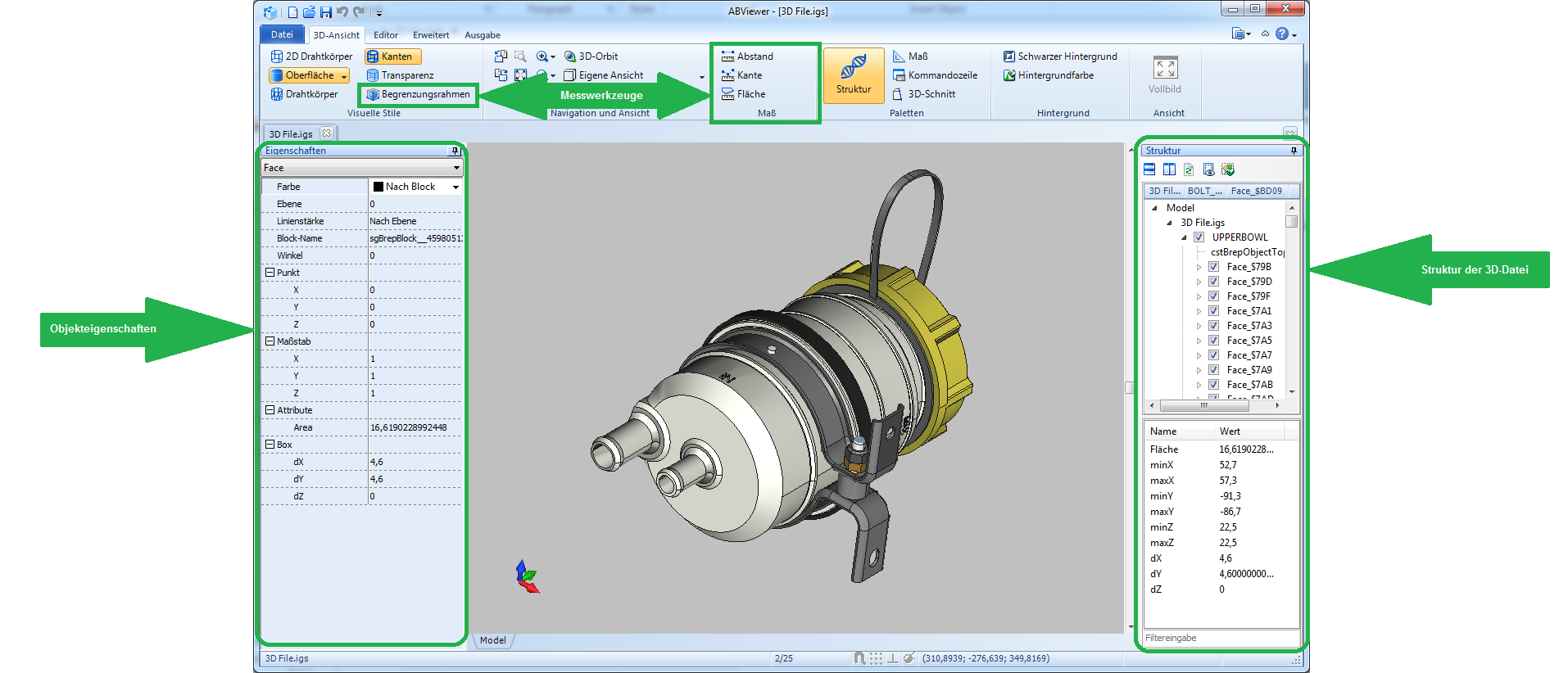Toggle the Transparenz visual style

(x=400, y=75)
